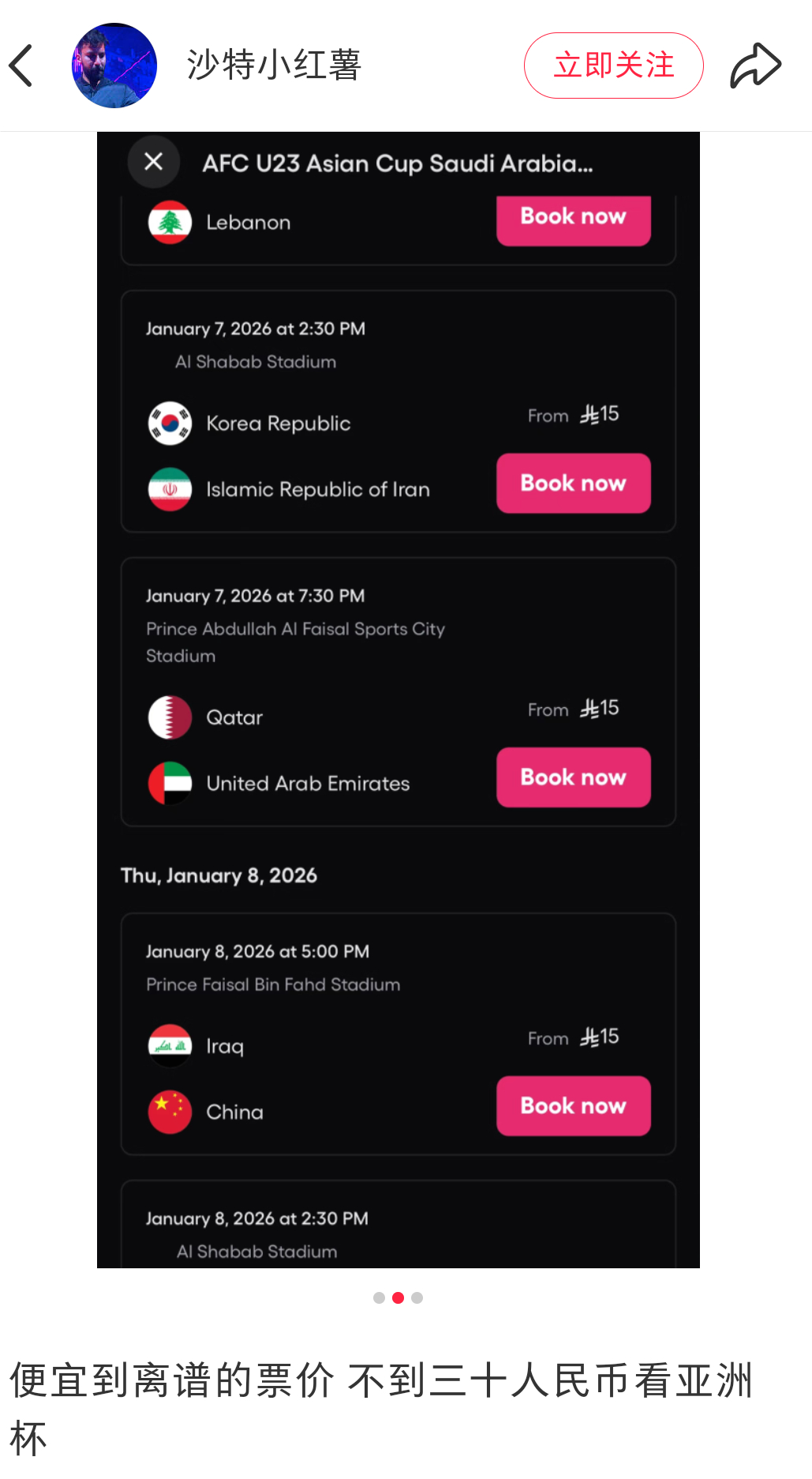
Task: Tap the Islamic Republic of Iran flag
Action: click(169, 489)
